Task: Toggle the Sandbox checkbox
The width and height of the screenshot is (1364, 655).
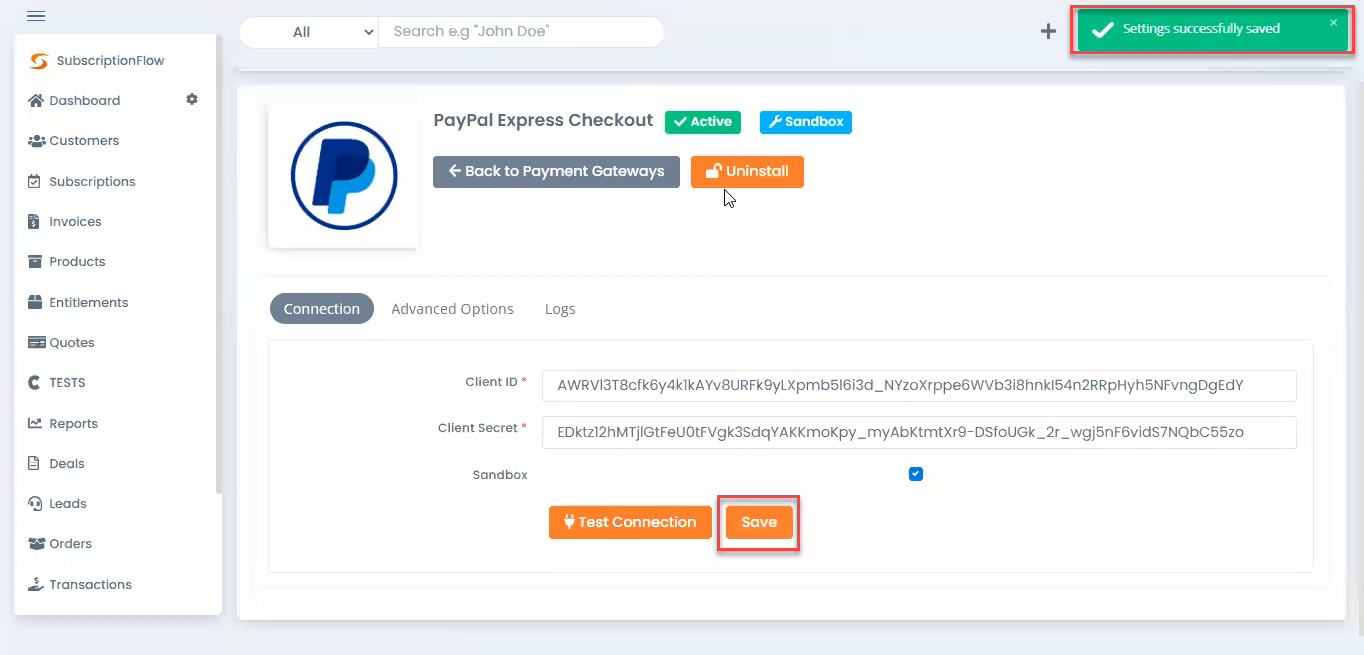Action: (x=916, y=474)
